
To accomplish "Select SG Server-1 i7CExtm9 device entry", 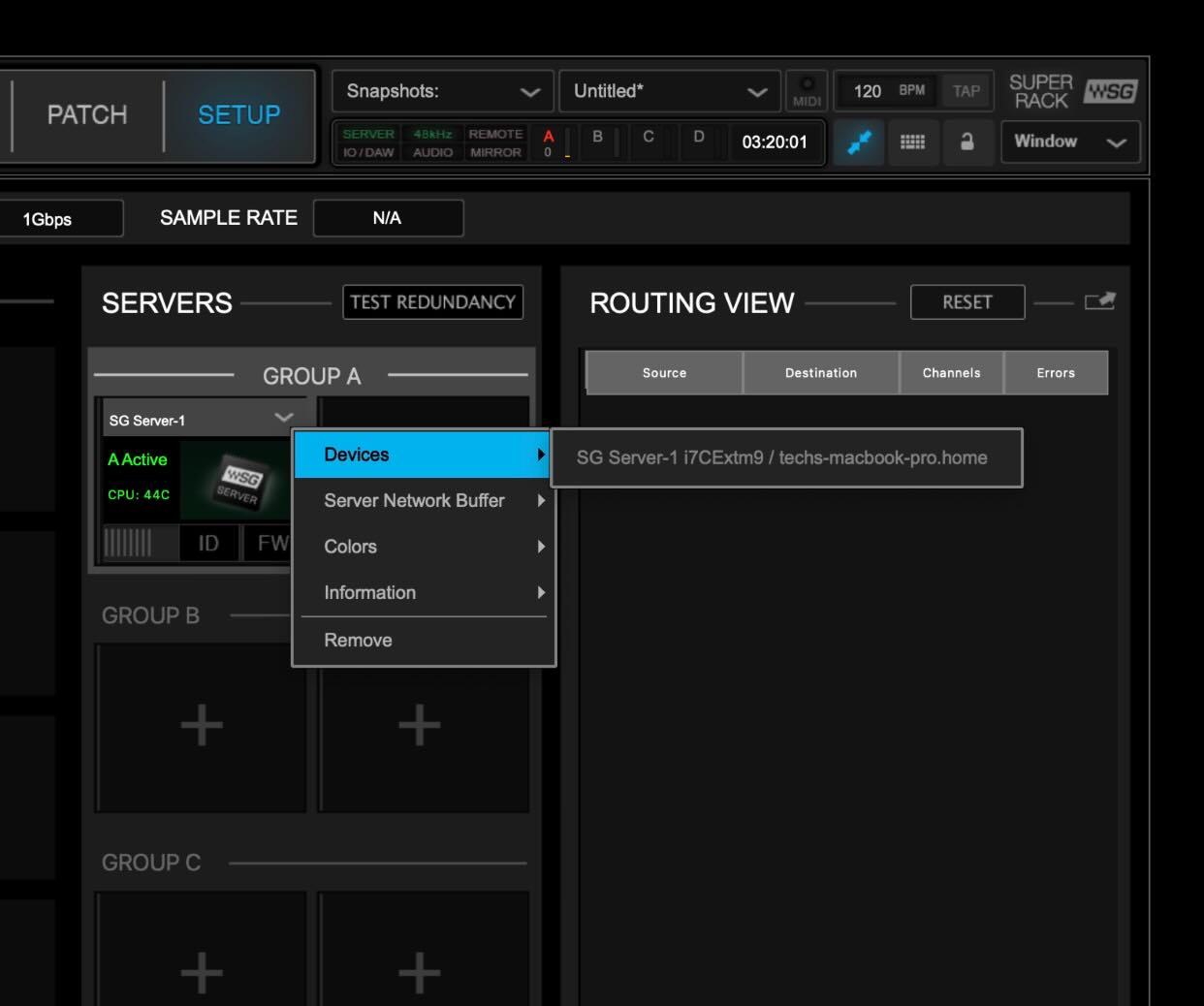I will point(786,457).
